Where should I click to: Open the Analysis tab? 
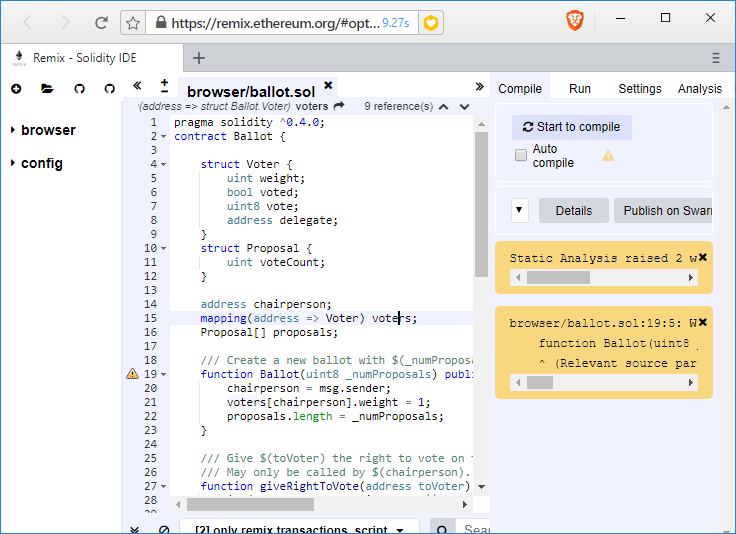(x=699, y=89)
